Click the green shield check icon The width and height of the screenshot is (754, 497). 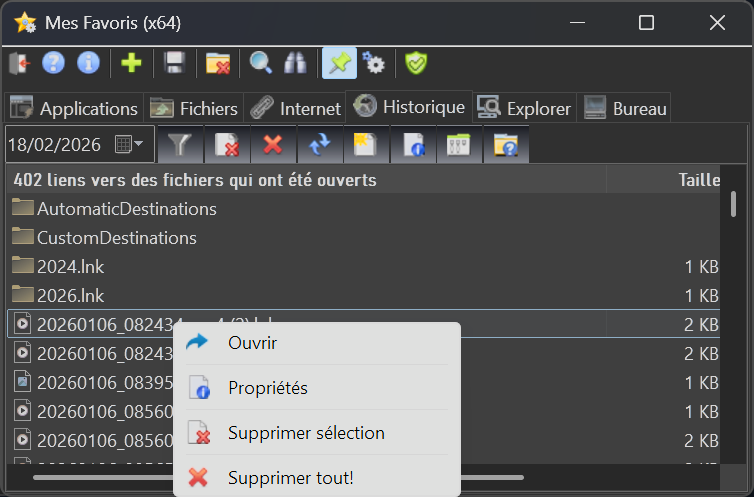tap(416, 64)
